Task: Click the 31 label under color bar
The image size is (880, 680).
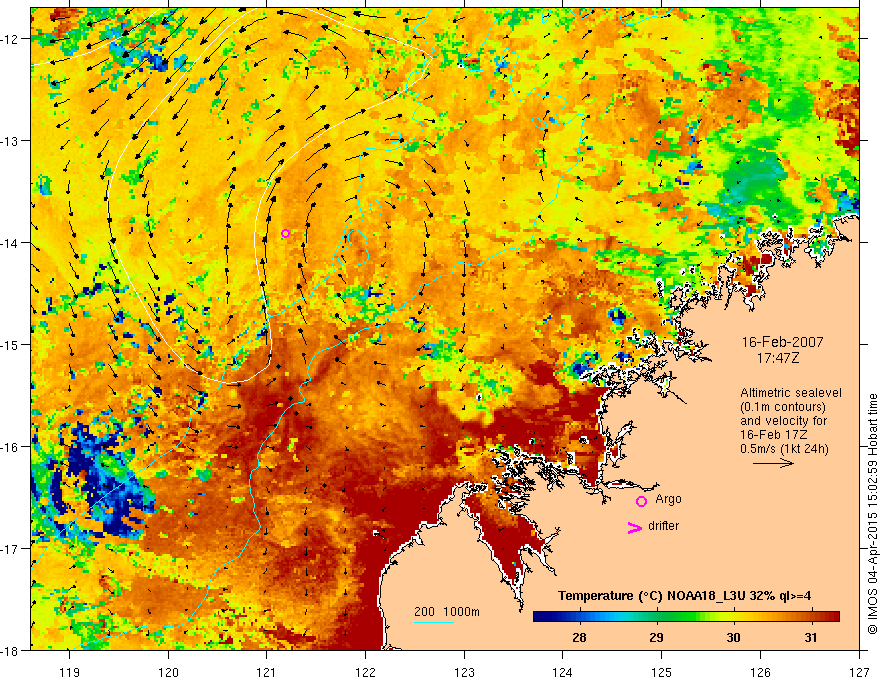Action: point(810,637)
